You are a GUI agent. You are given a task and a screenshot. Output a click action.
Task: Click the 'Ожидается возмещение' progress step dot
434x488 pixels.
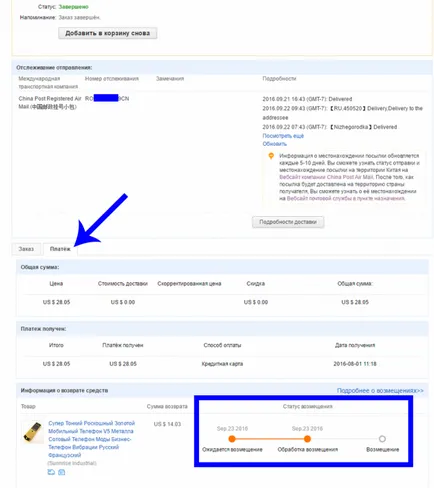coord(232,439)
